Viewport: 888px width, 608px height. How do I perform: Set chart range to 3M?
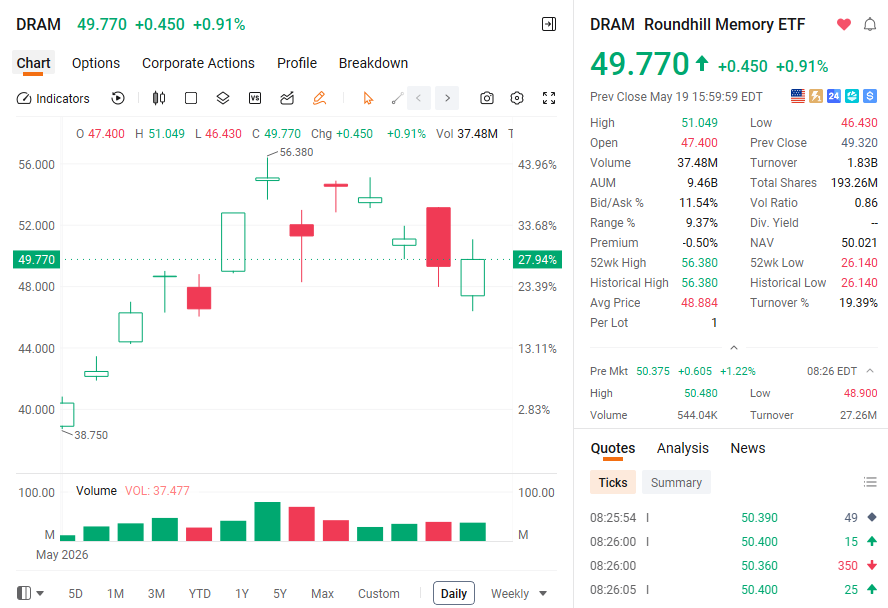click(156, 594)
